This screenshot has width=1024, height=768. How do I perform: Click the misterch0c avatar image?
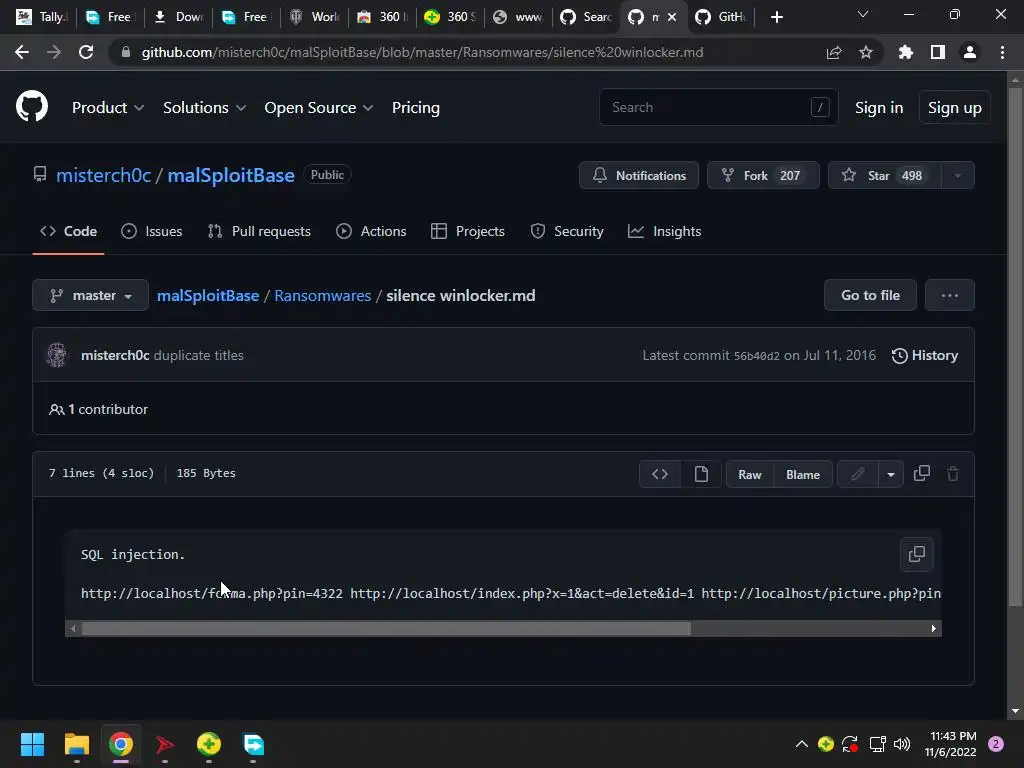(57, 355)
